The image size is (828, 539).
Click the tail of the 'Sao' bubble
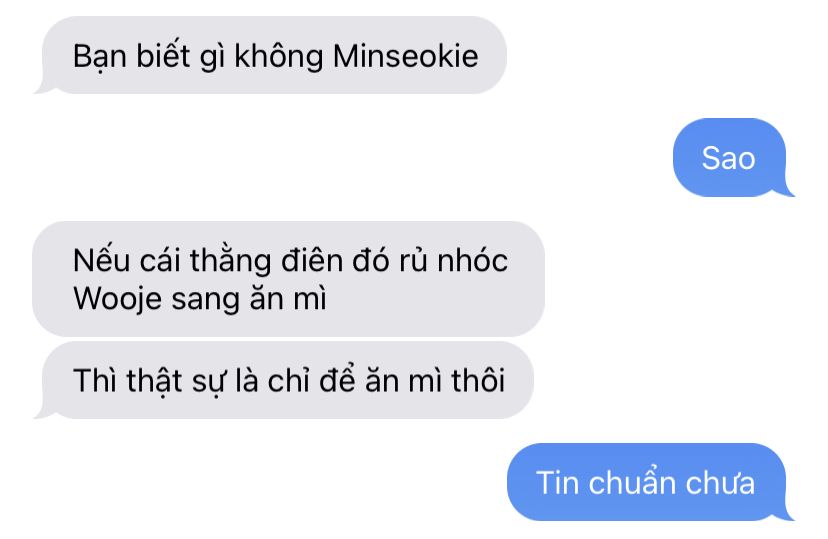[x=787, y=189]
